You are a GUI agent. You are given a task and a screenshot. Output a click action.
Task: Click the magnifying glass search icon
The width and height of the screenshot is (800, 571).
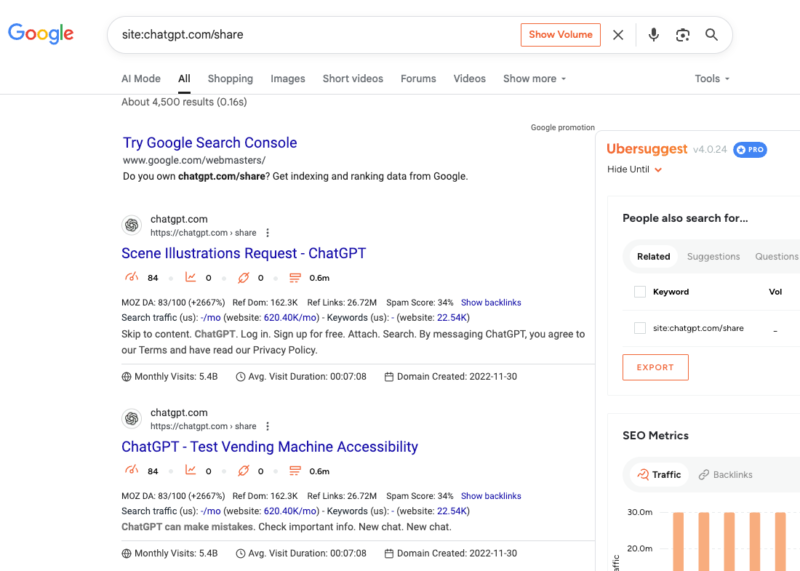(x=711, y=35)
